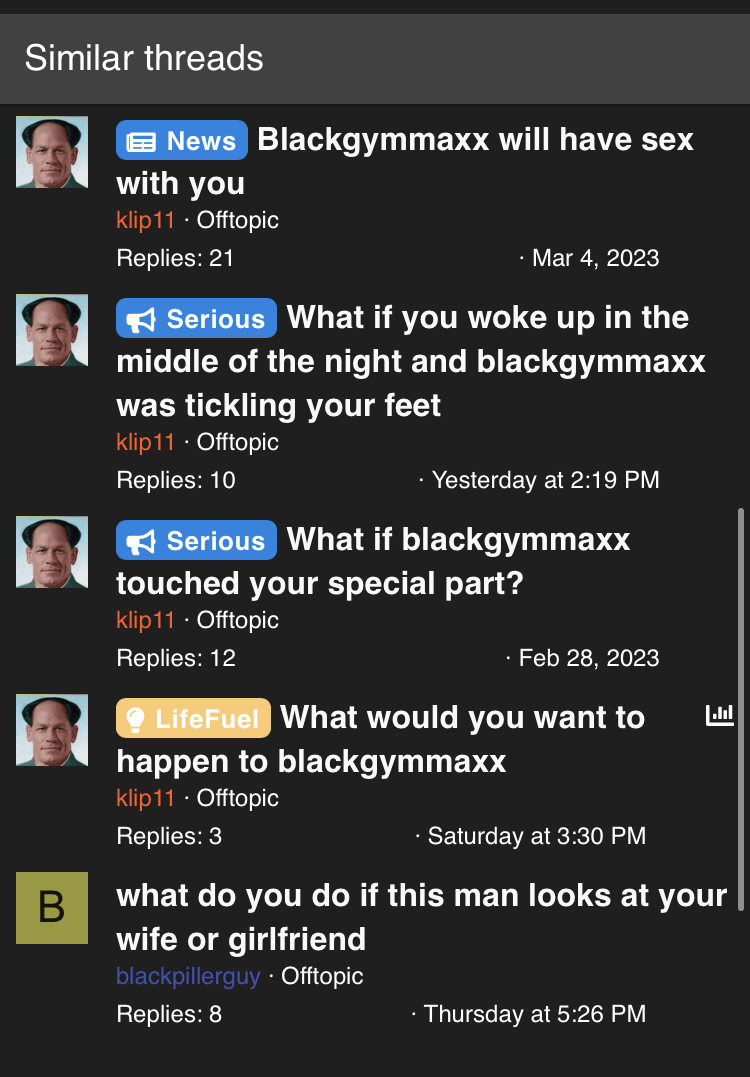Click the vertical scrollbar on the right edge
The height and width of the screenshot is (1077, 750).
click(740, 709)
